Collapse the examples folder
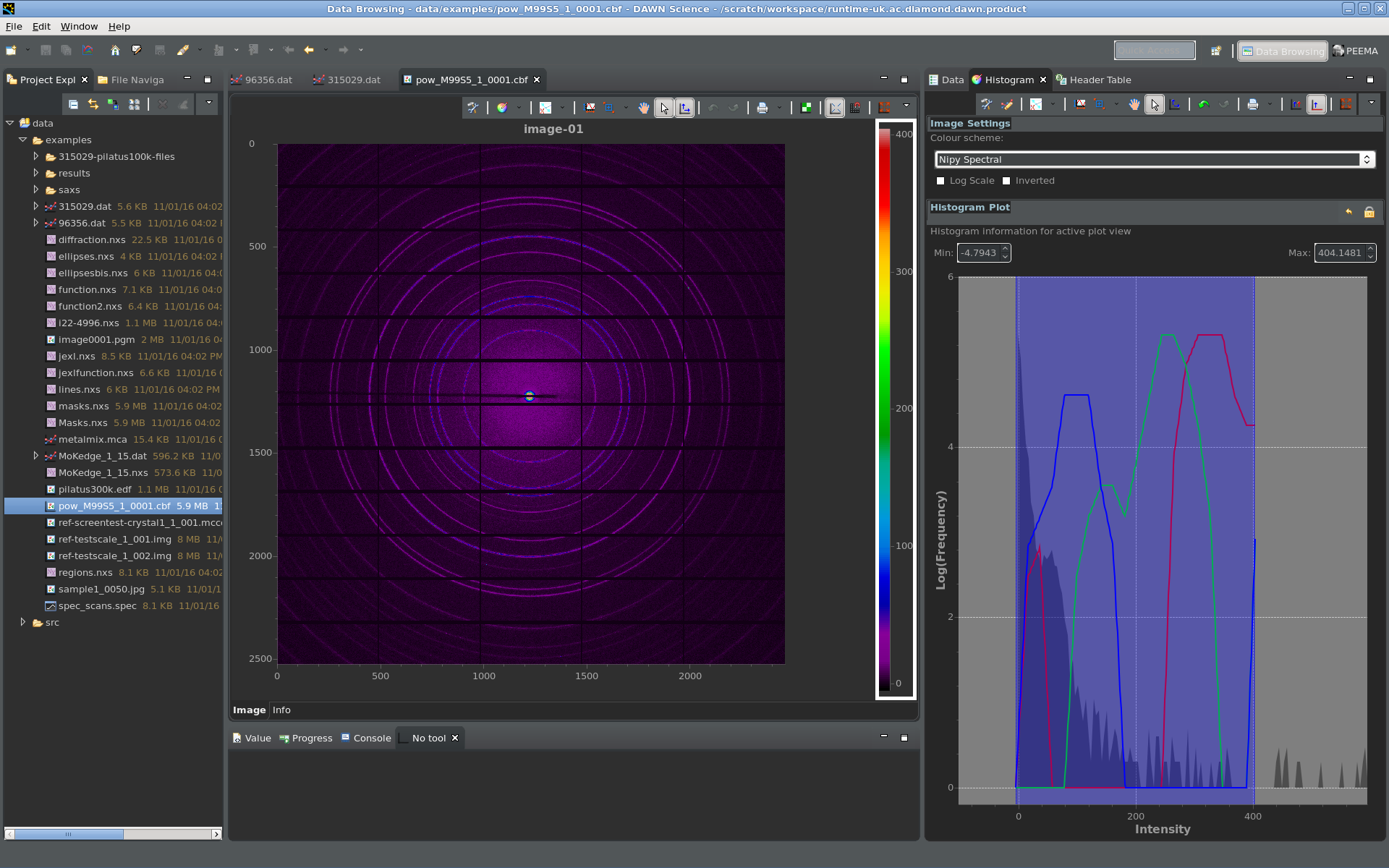 tap(23, 140)
